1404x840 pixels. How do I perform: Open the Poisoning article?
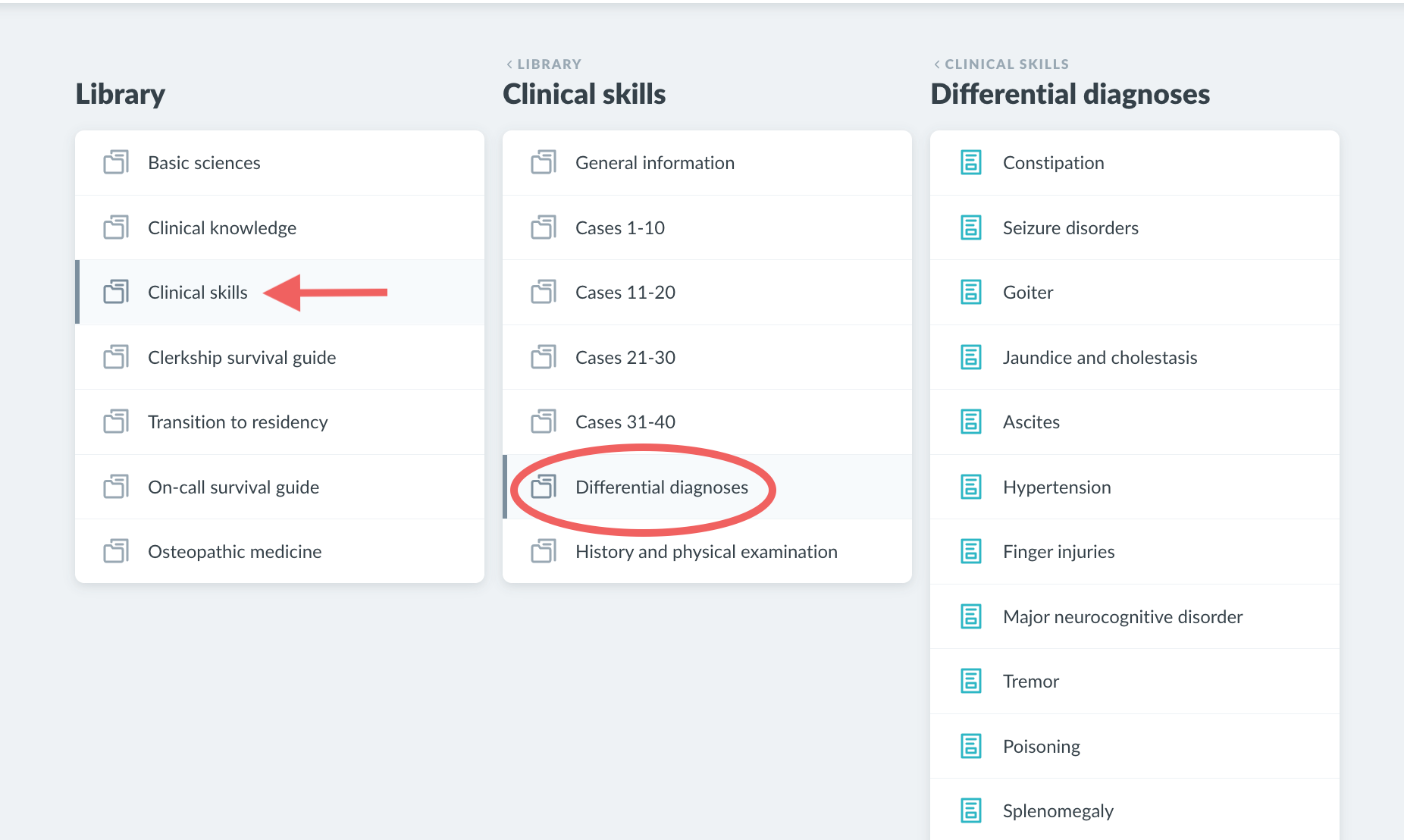click(1135, 746)
